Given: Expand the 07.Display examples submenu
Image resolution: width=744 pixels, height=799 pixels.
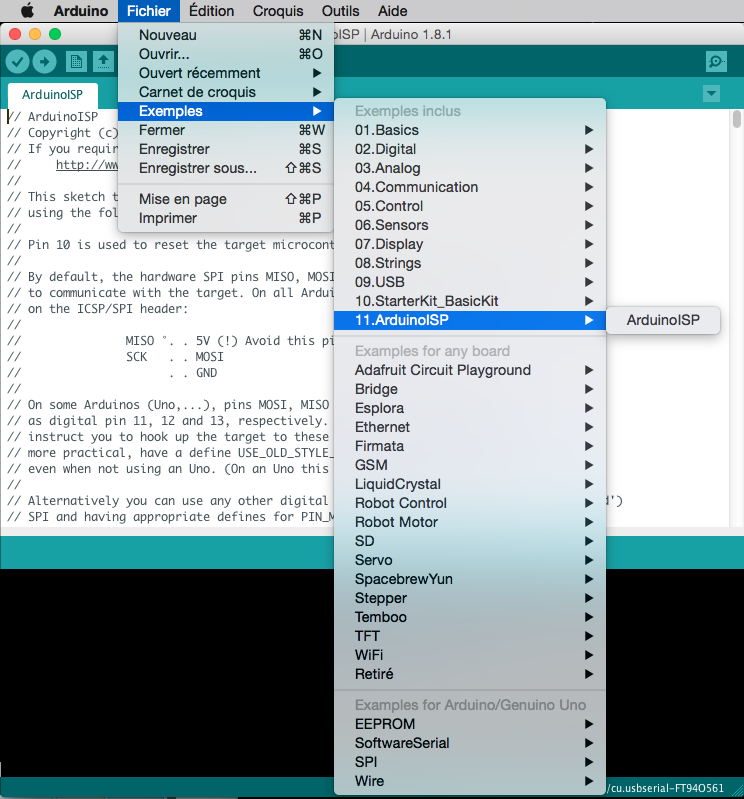Looking at the screenshot, I should (470, 244).
